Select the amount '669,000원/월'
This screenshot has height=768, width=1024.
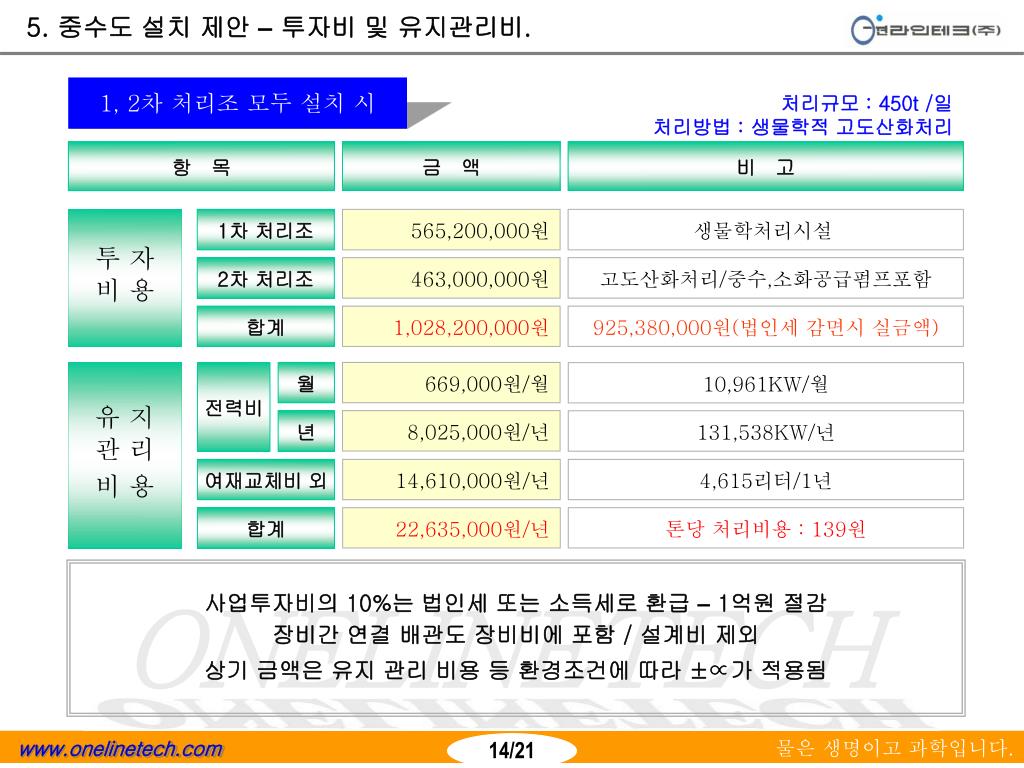pos(487,383)
